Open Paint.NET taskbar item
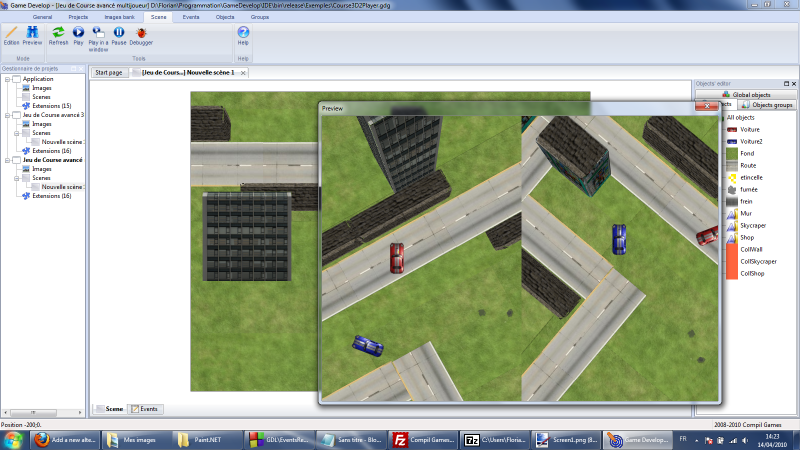This screenshot has width=800, height=450. click(x=207, y=440)
